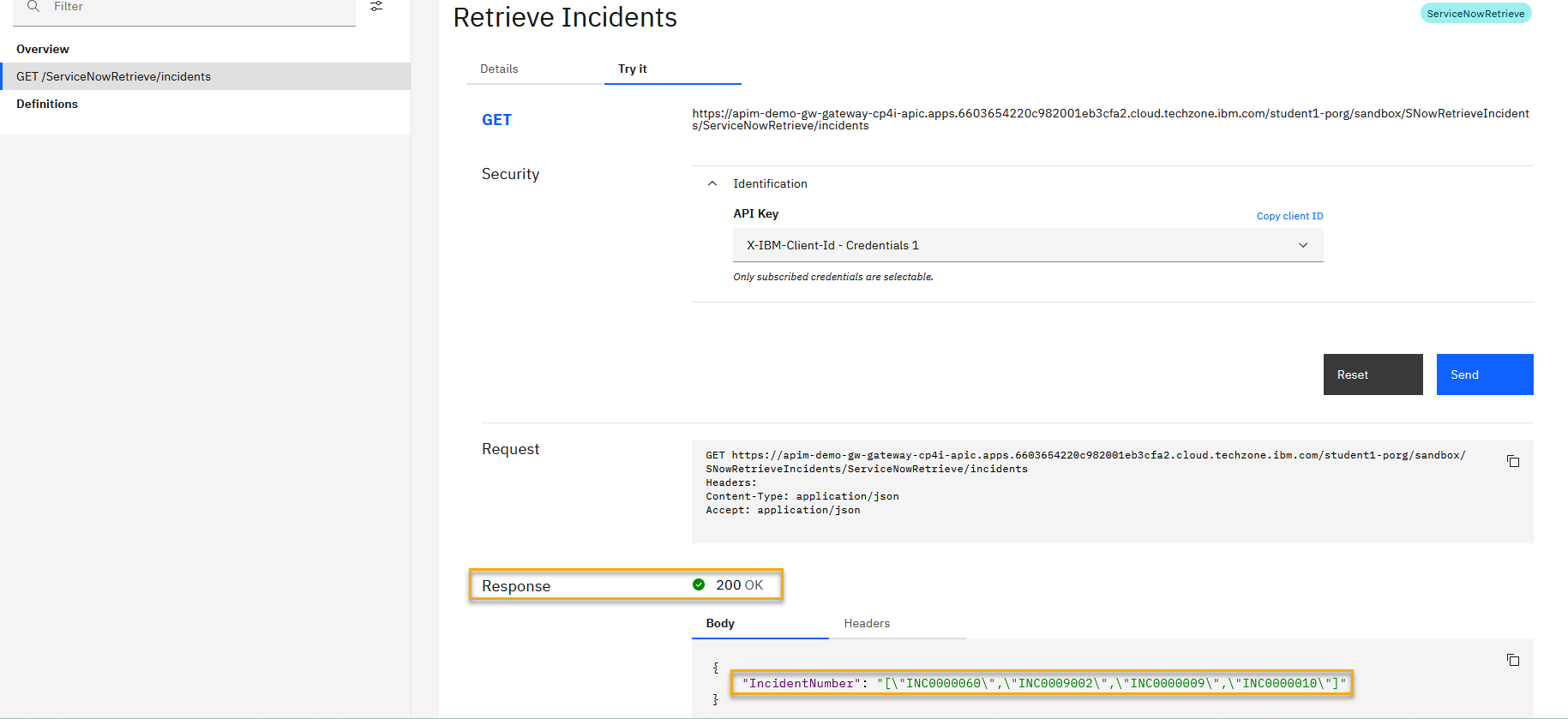
Task: Select GET /ServiceNowRetrieve/incidents in sidebar
Action: (113, 76)
